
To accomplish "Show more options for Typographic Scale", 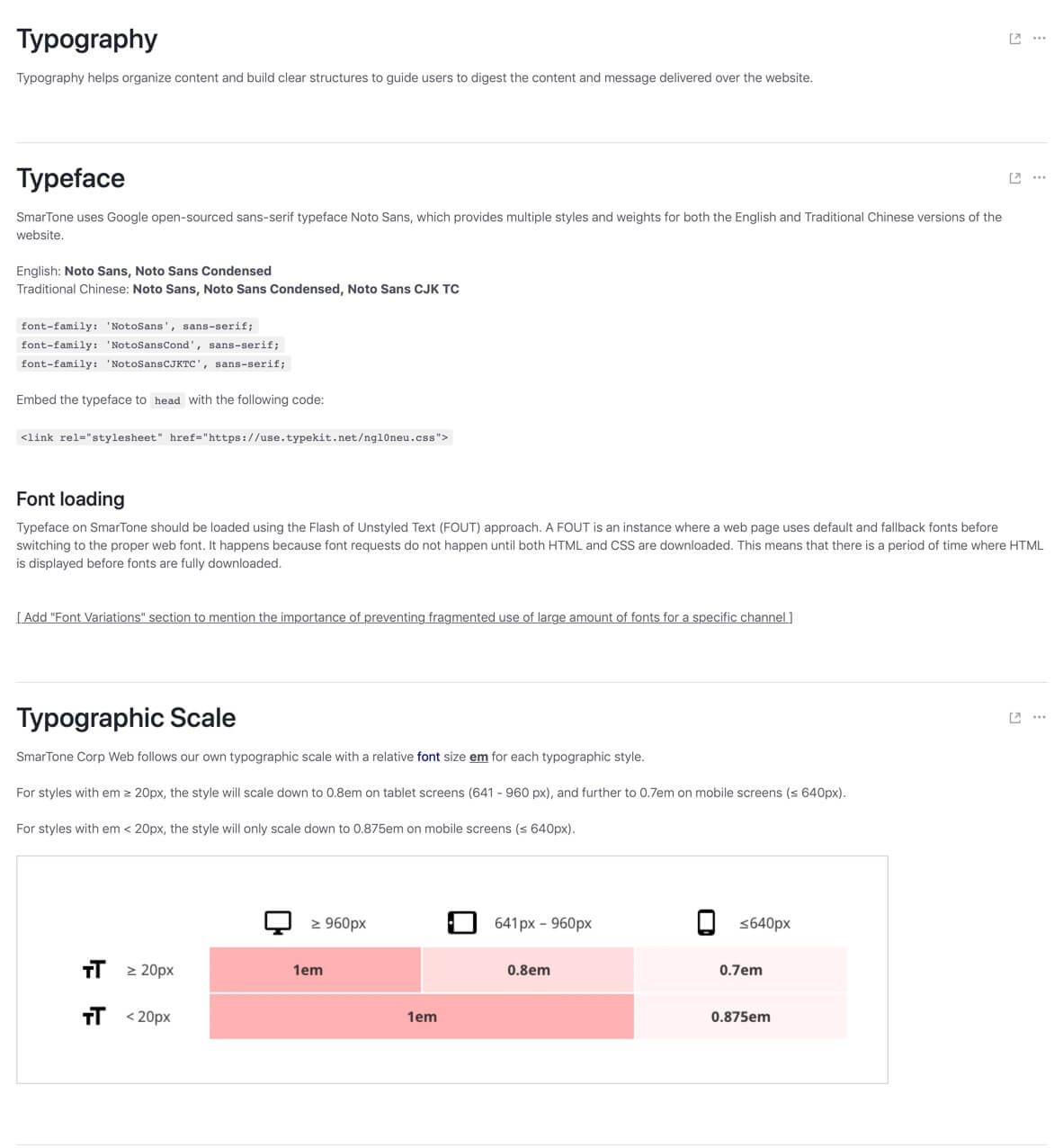I will [1039, 718].
